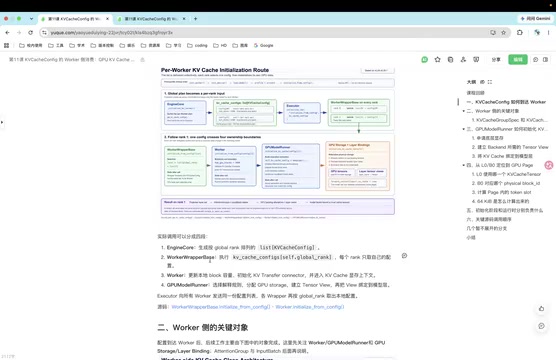
Task: Click the lock icon beside document title
Action: coord(143,60)
